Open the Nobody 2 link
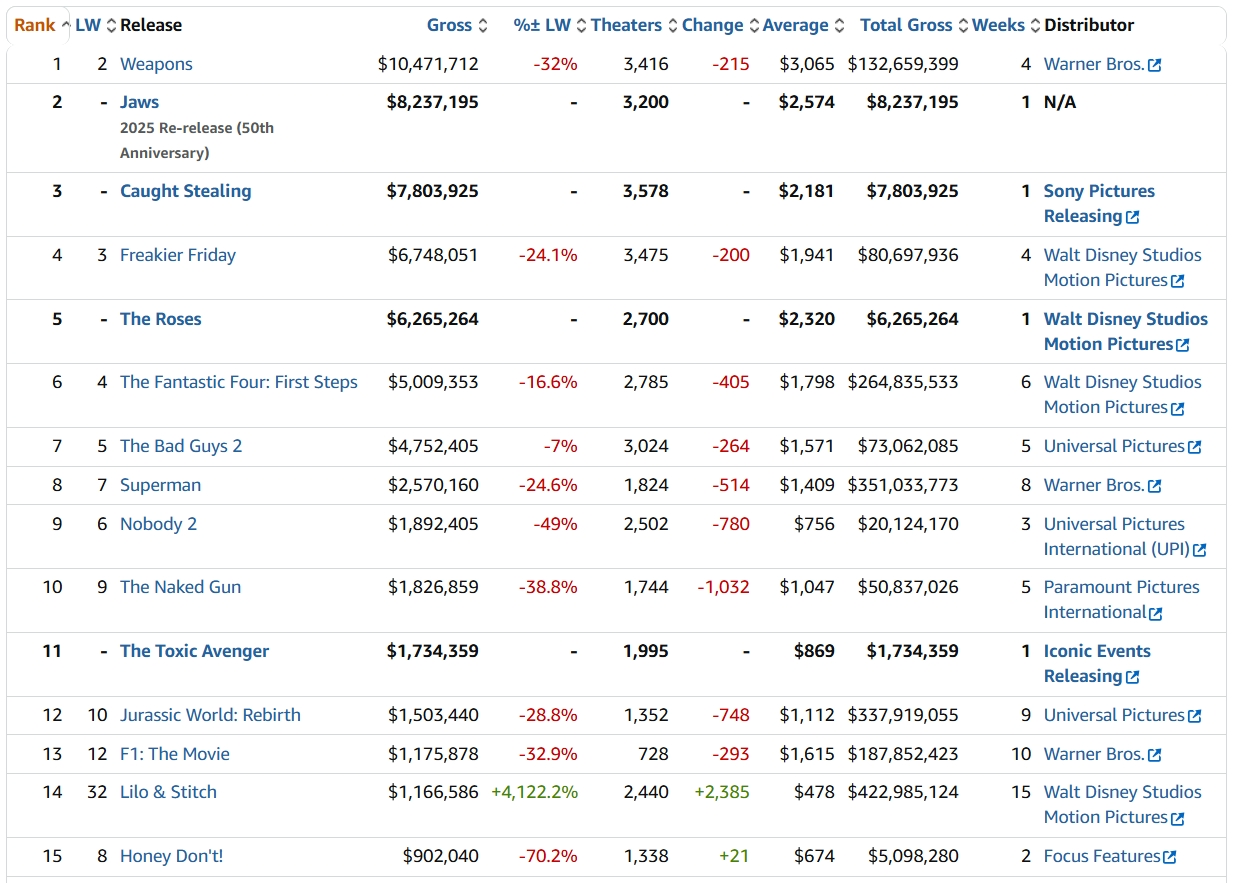This screenshot has height=883, width=1235. pos(158,524)
